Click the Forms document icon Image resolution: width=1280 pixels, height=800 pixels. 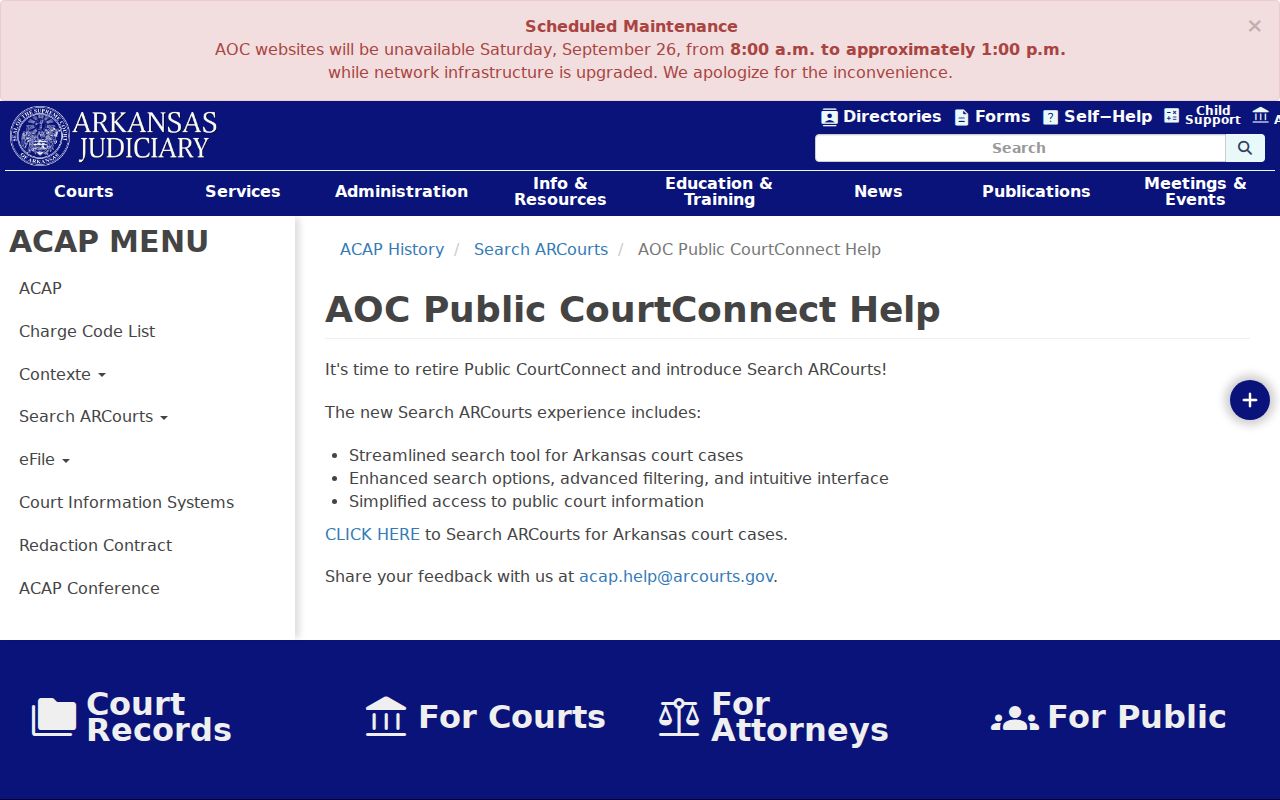coord(961,117)
